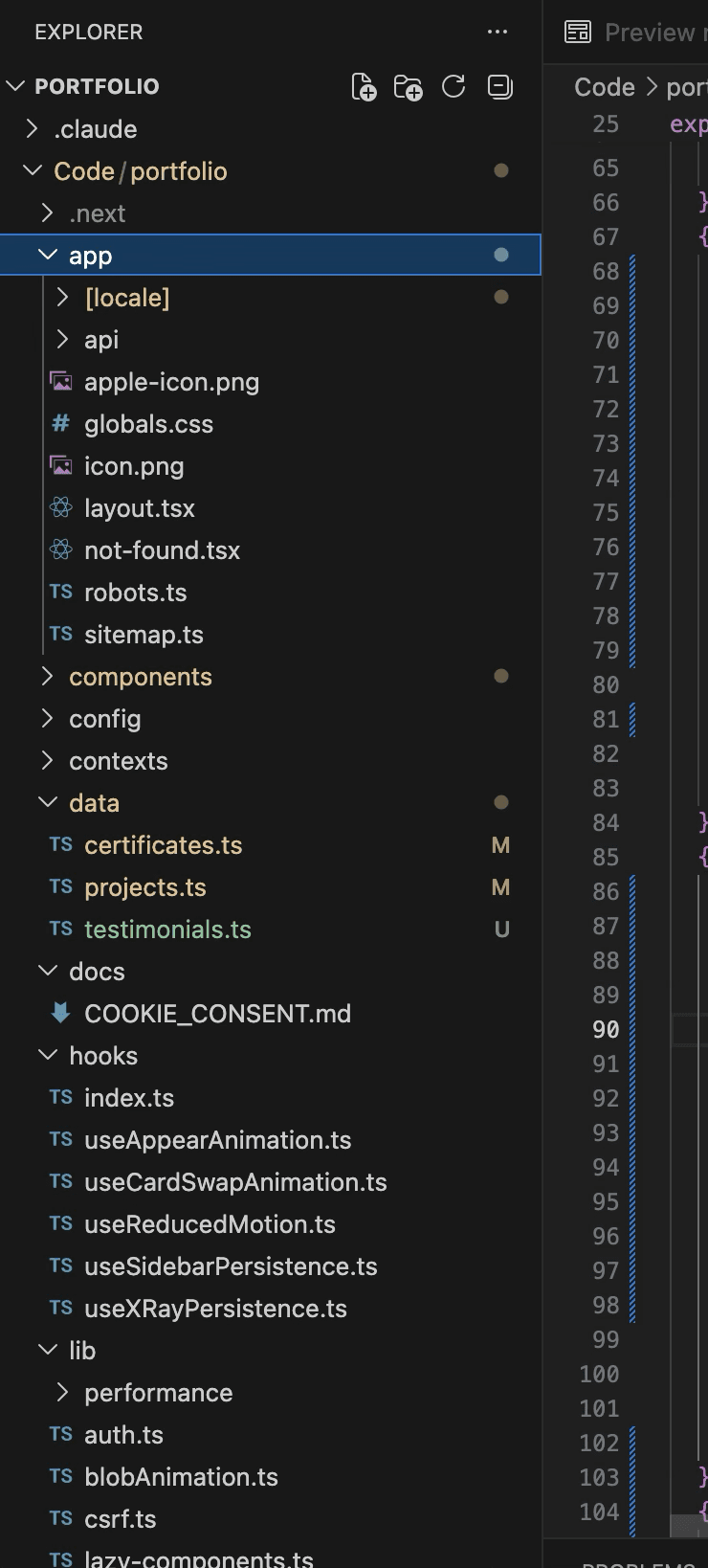This screenshot has width=708, height=1568.
Task: Click the M badge next to certificates.ts
Action: (x=499, y=845)
